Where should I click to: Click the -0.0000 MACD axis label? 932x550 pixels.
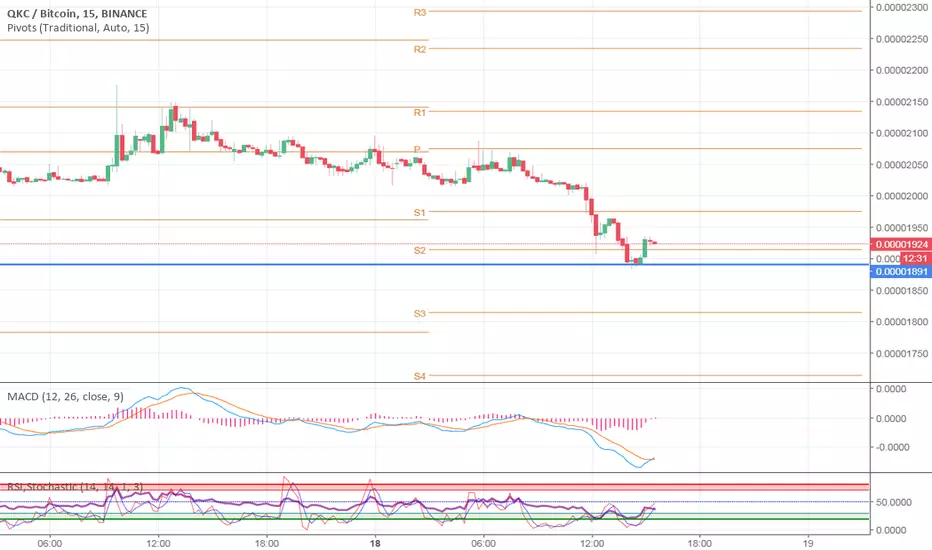892,447
